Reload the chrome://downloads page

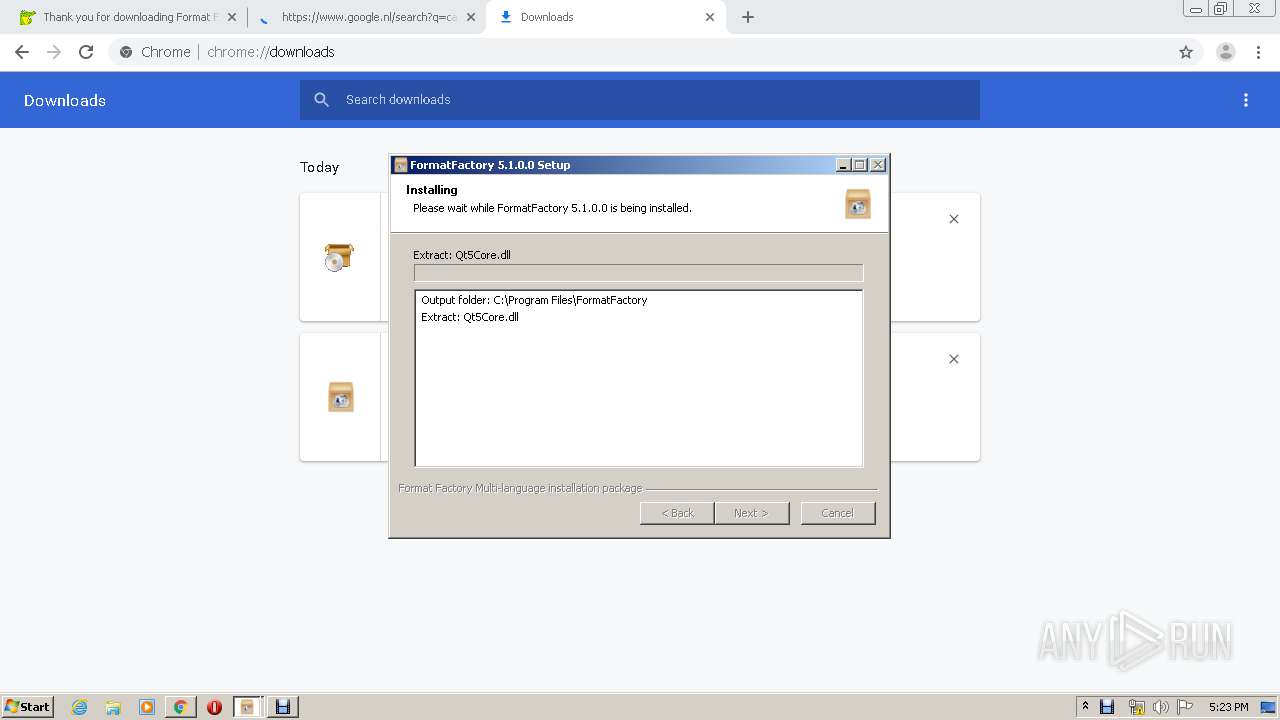click(86, 52)
